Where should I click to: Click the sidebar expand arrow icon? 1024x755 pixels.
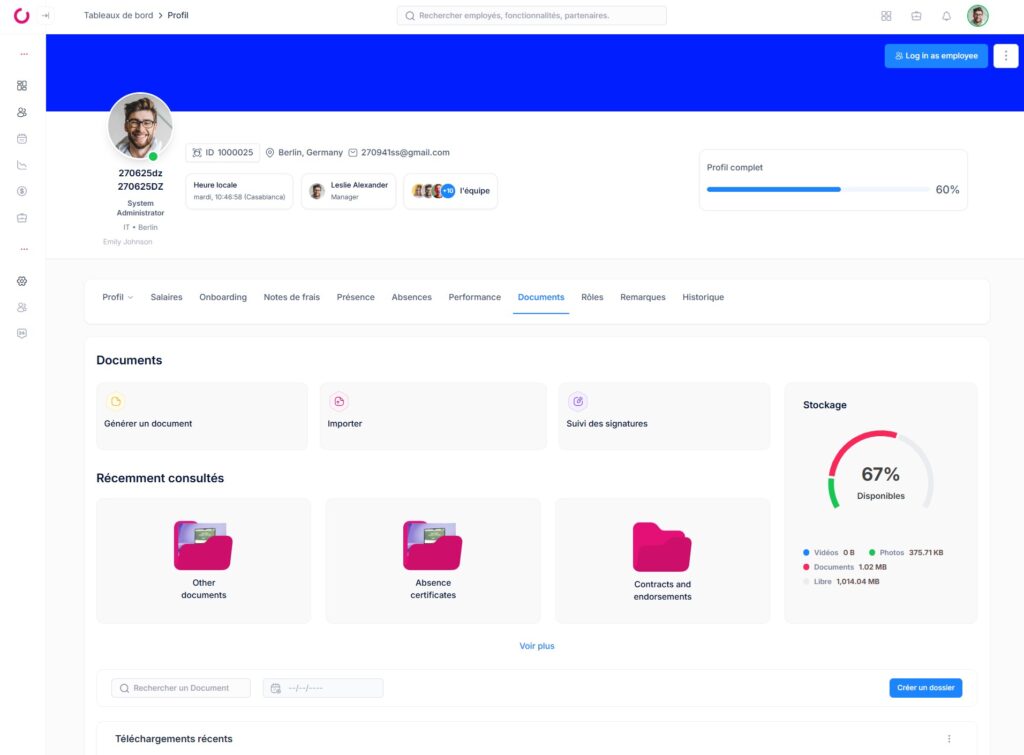coord(45,16)
